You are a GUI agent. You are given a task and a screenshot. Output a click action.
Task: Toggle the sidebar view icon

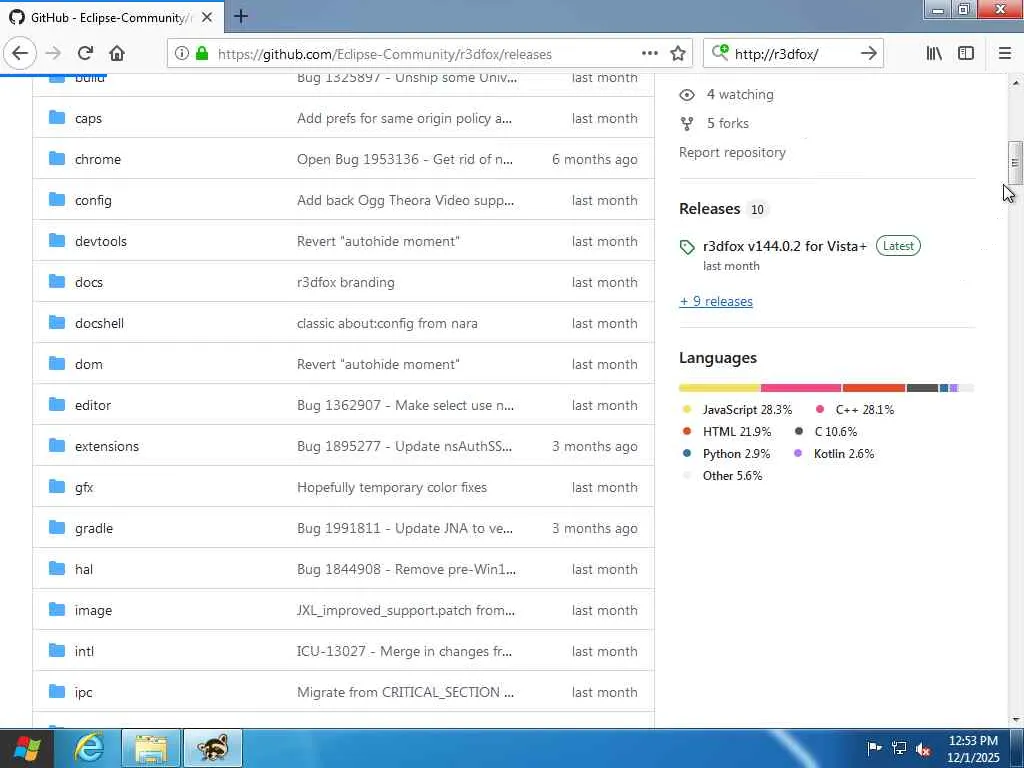pyautogui.click(x=966, y=54)
